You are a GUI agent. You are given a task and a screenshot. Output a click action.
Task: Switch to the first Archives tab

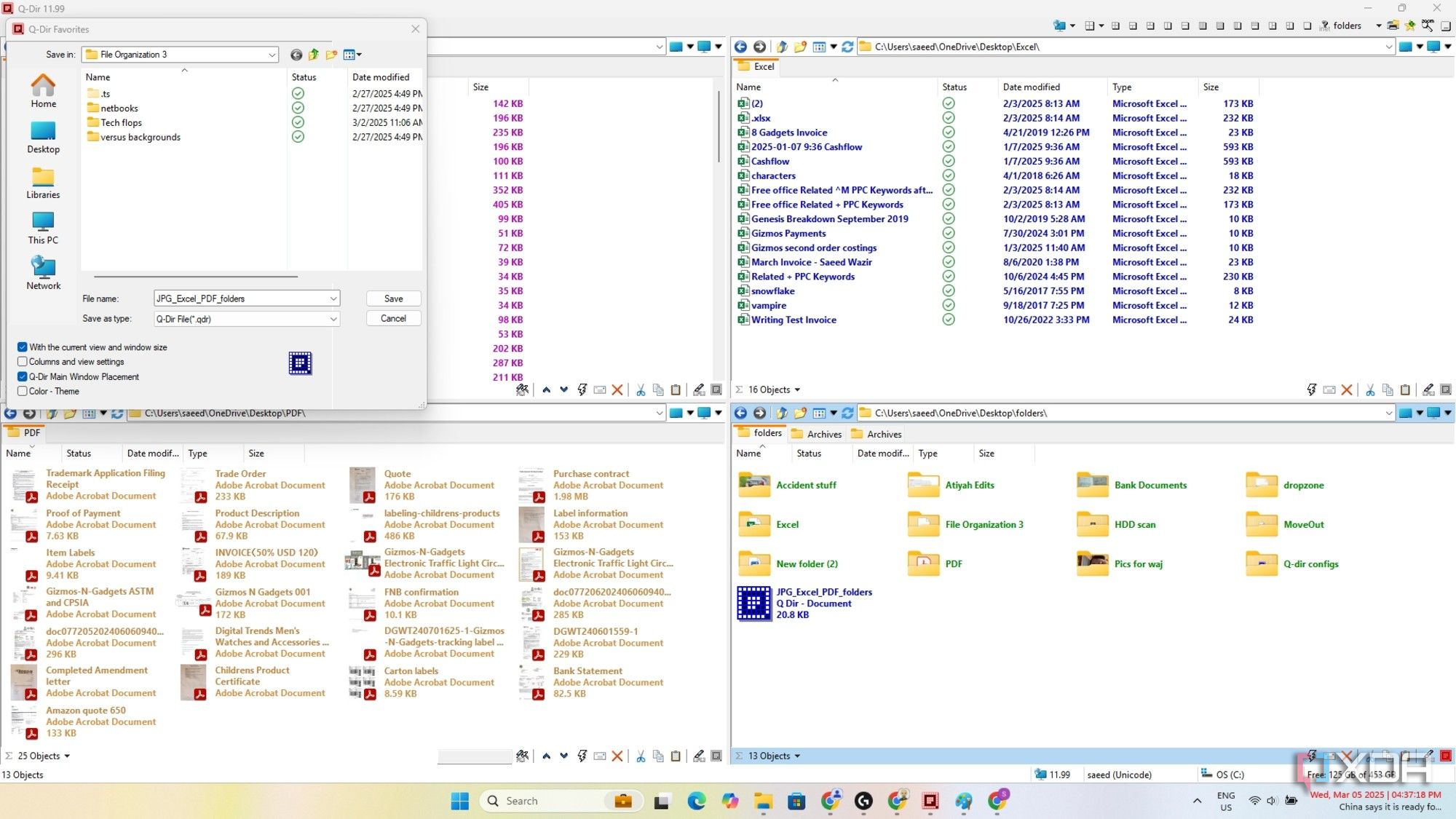coord(817,434)
